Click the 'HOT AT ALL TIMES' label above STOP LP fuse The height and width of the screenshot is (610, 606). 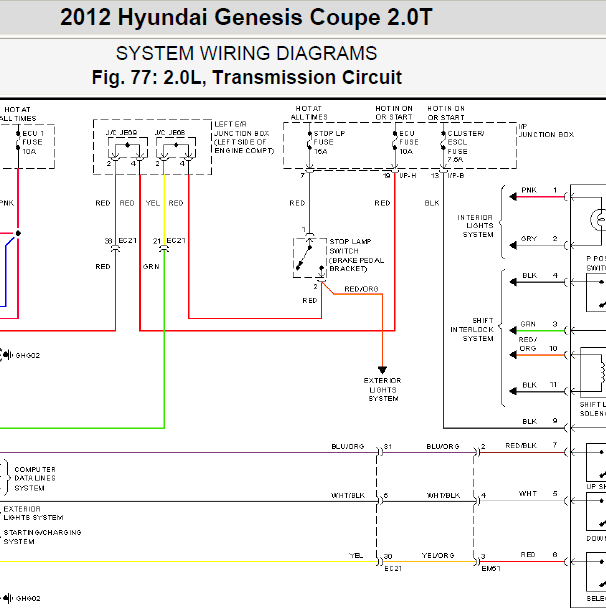(309, 113)
